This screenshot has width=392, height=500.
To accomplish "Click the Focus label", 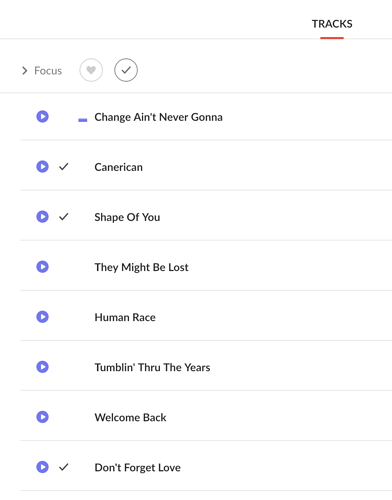I will 48,71.
